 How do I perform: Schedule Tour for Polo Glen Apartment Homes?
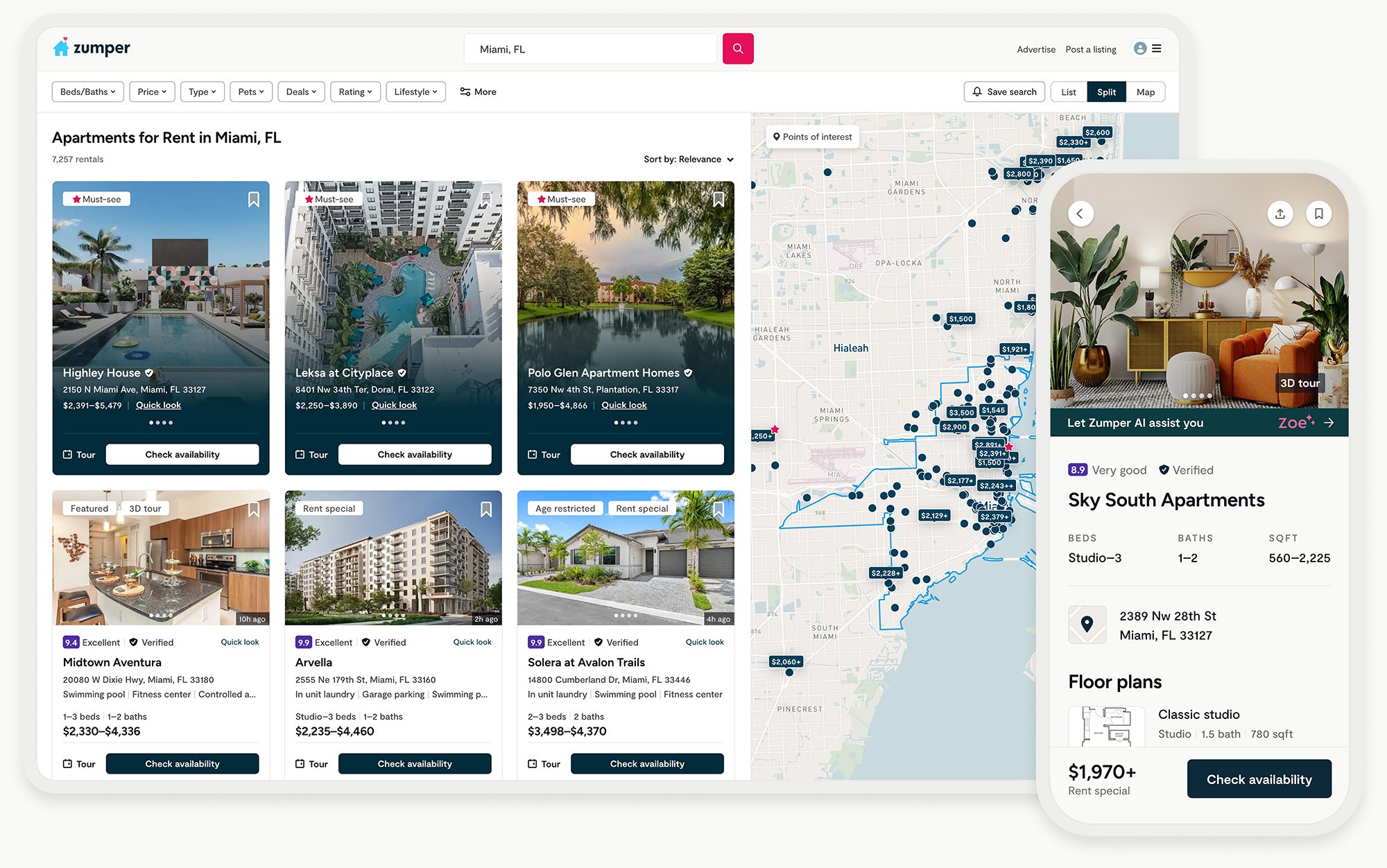click(x=544, y=455)
